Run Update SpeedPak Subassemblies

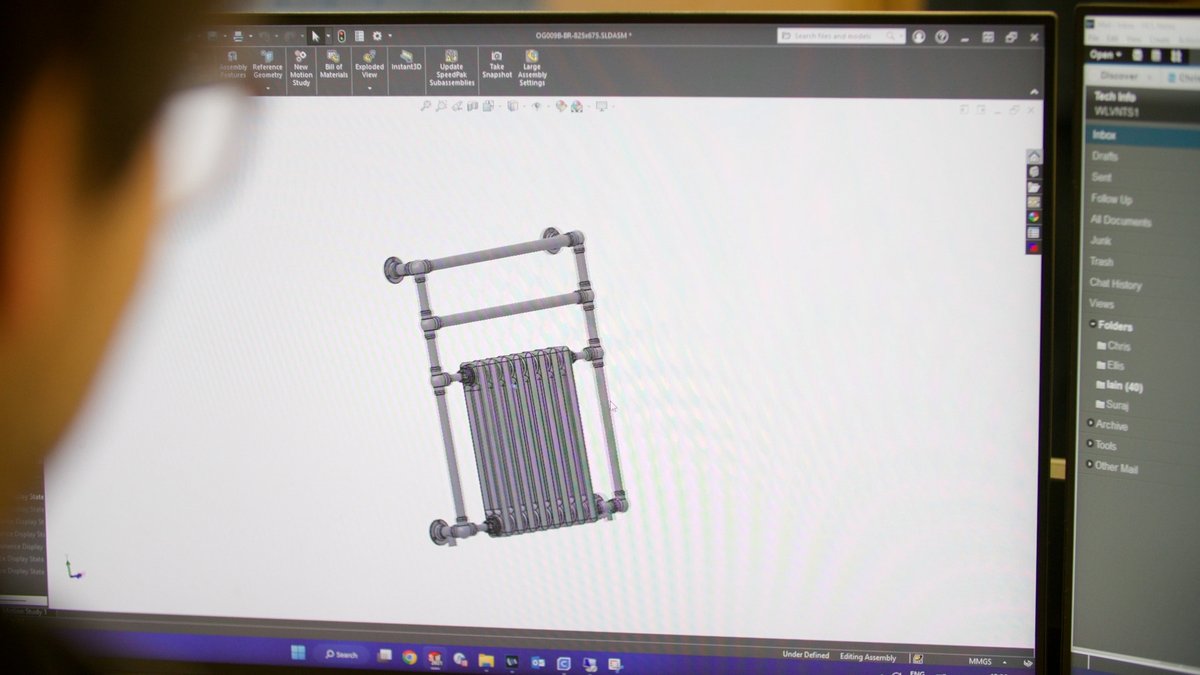450,68
